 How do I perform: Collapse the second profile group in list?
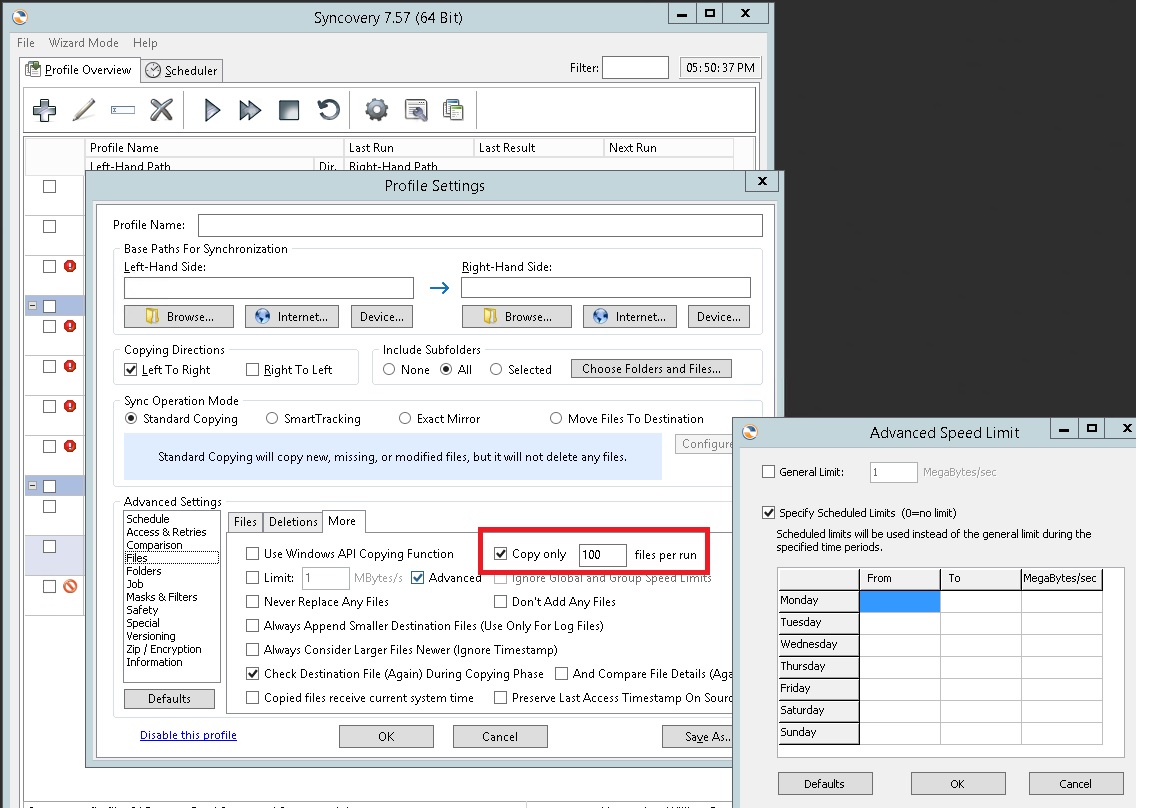tap(33, 485)
